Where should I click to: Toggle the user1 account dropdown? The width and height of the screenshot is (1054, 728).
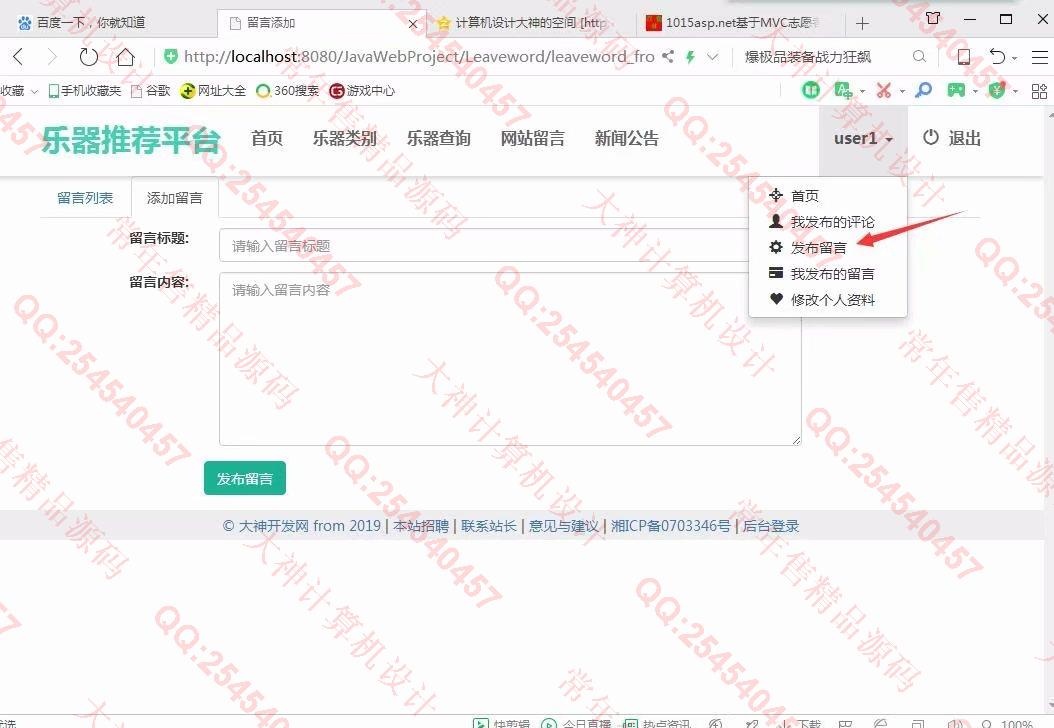(x=863, y=138)
